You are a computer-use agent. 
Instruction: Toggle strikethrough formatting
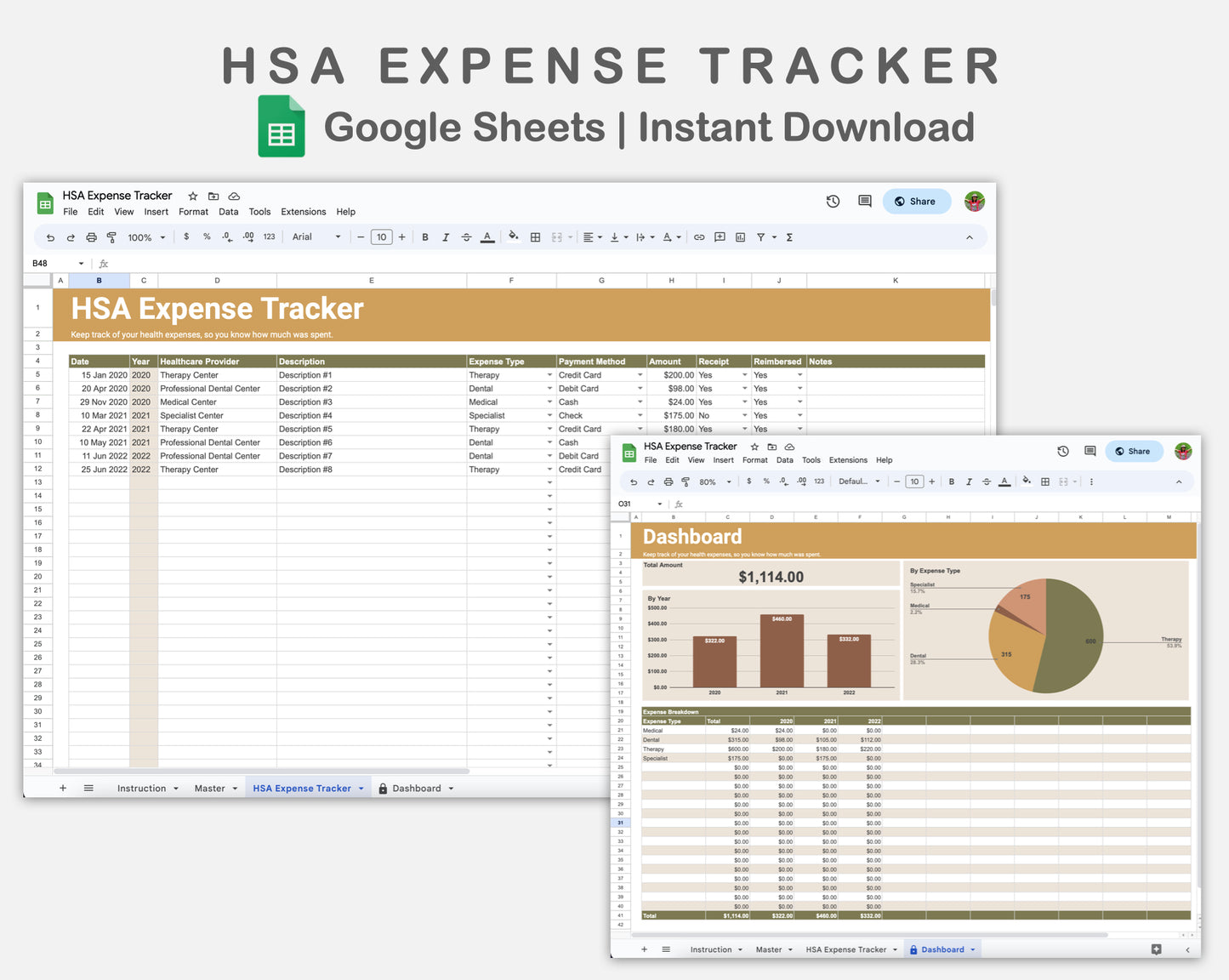point(466,237)
